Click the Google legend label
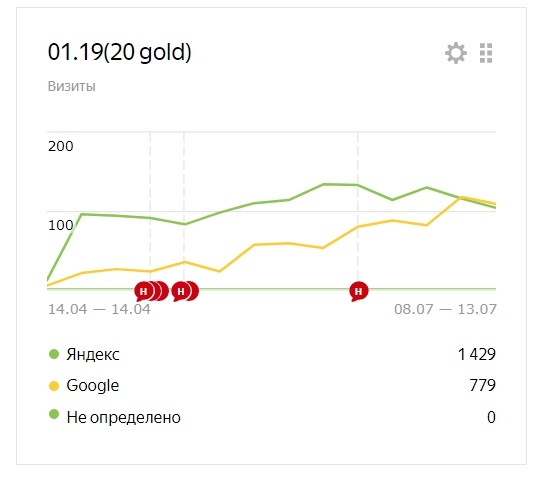Viewport: 543px width, 483px height. click(92, 386)
